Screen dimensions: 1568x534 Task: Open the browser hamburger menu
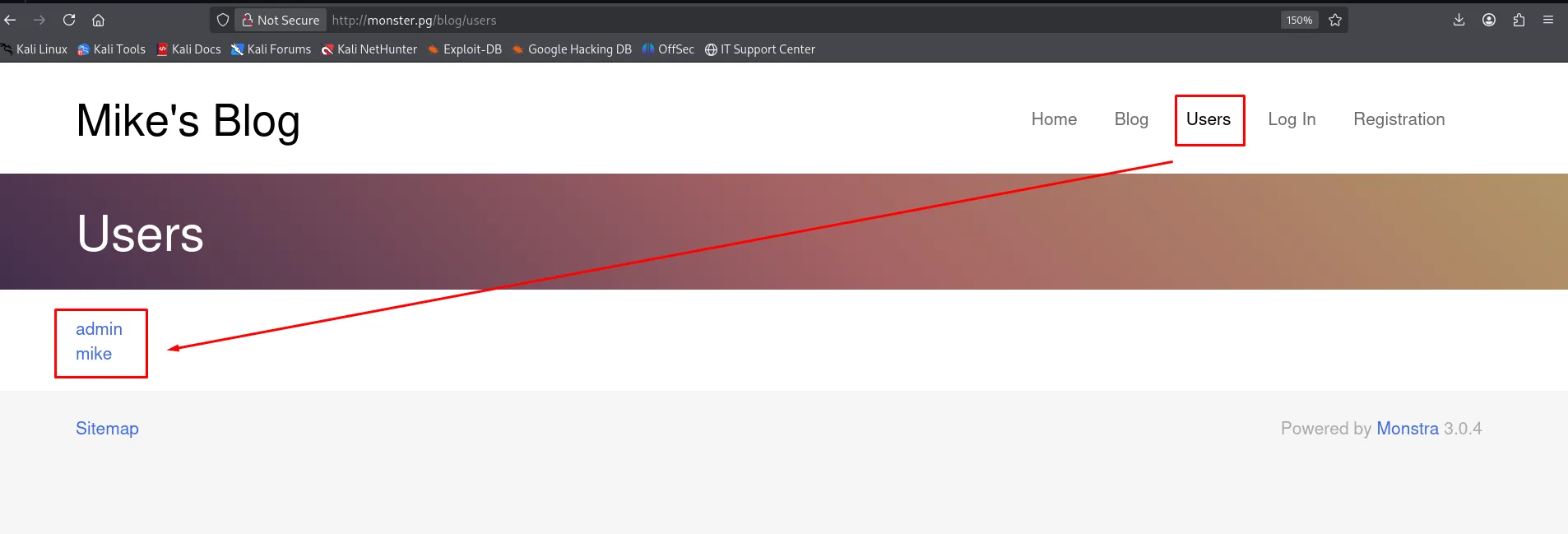[1548, 20]
